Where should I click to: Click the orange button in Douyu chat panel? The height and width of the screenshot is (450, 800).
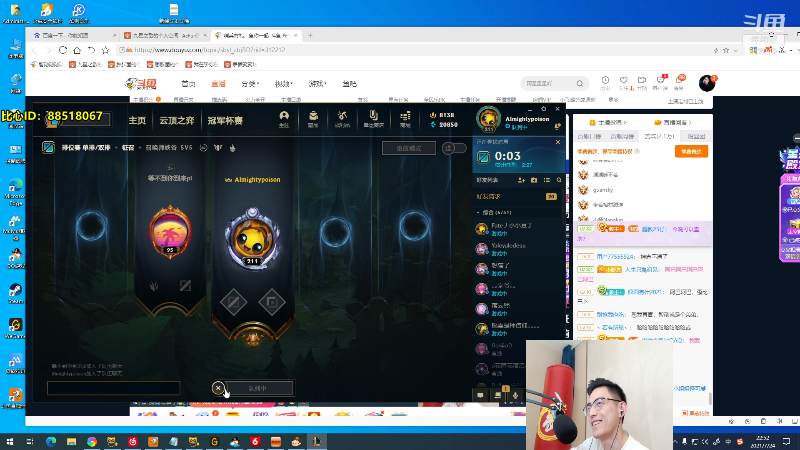tap(691, 152)
